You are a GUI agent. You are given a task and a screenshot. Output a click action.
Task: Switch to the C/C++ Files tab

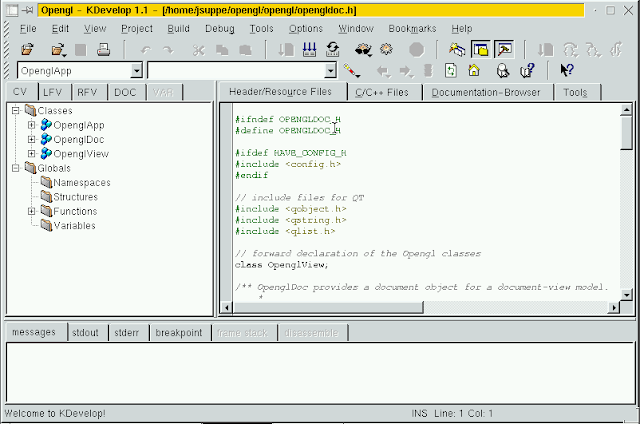coord(382,93)
